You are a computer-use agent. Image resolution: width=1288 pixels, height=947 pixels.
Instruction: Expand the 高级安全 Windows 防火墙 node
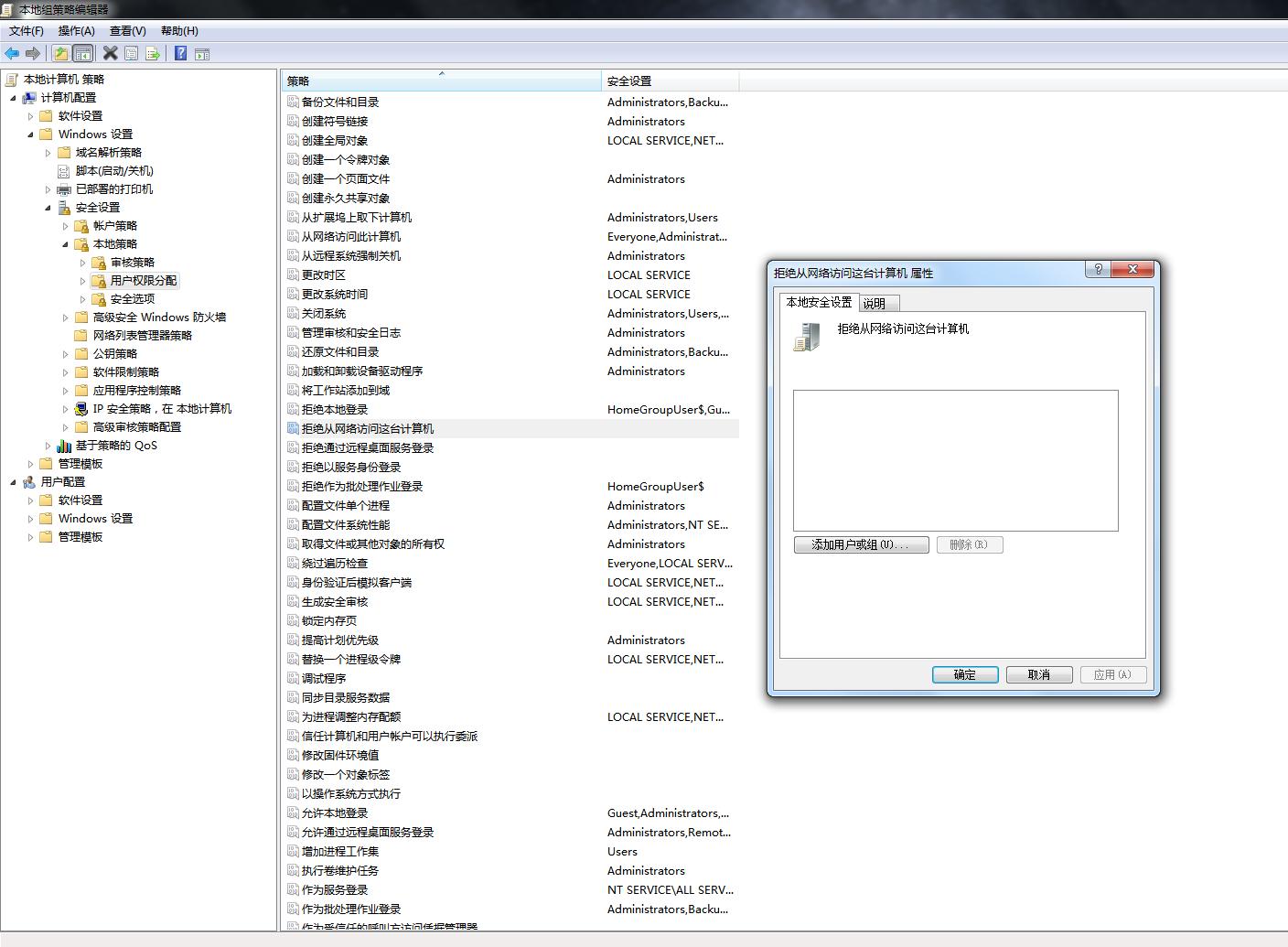click(x=66, y=317)
